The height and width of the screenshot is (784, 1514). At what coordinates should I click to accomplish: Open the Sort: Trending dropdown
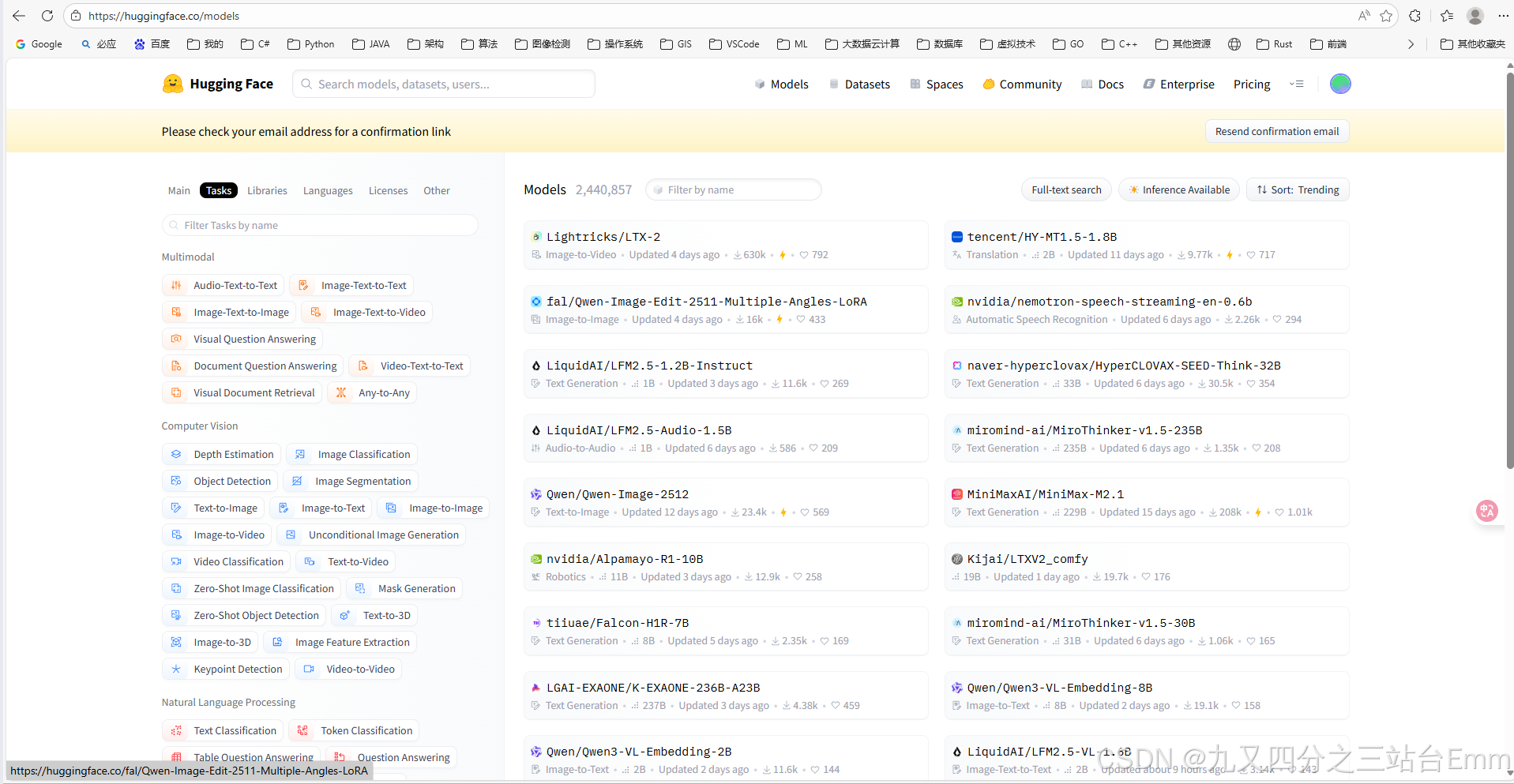[x=1298, y=189]
